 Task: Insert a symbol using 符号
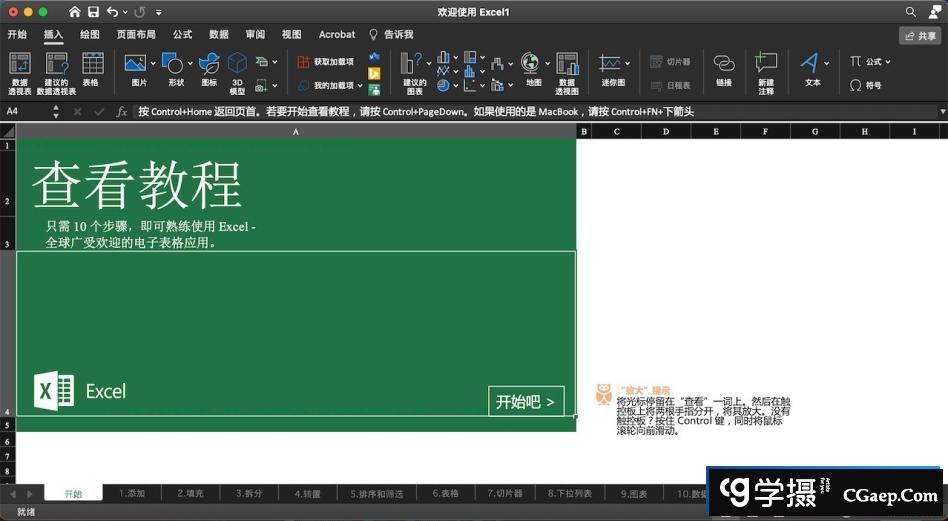point(866,85)
